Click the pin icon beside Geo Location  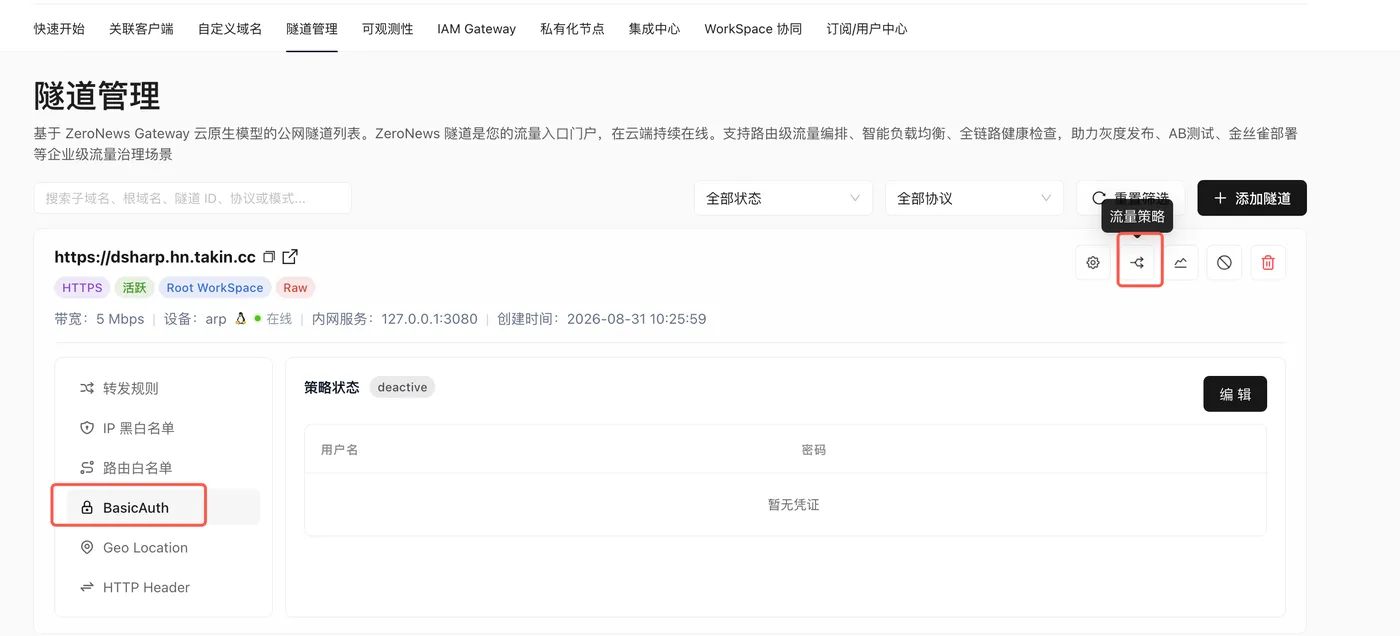coord(87,548)
